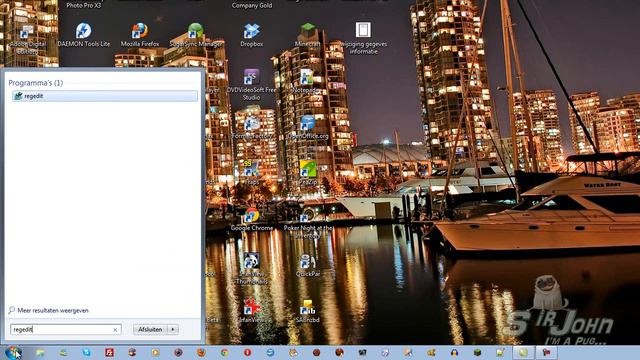Open FormatFactory desktop icon
Image resolution: width=640 pixels, height=360 pixels.
click(x=251, y=127)
